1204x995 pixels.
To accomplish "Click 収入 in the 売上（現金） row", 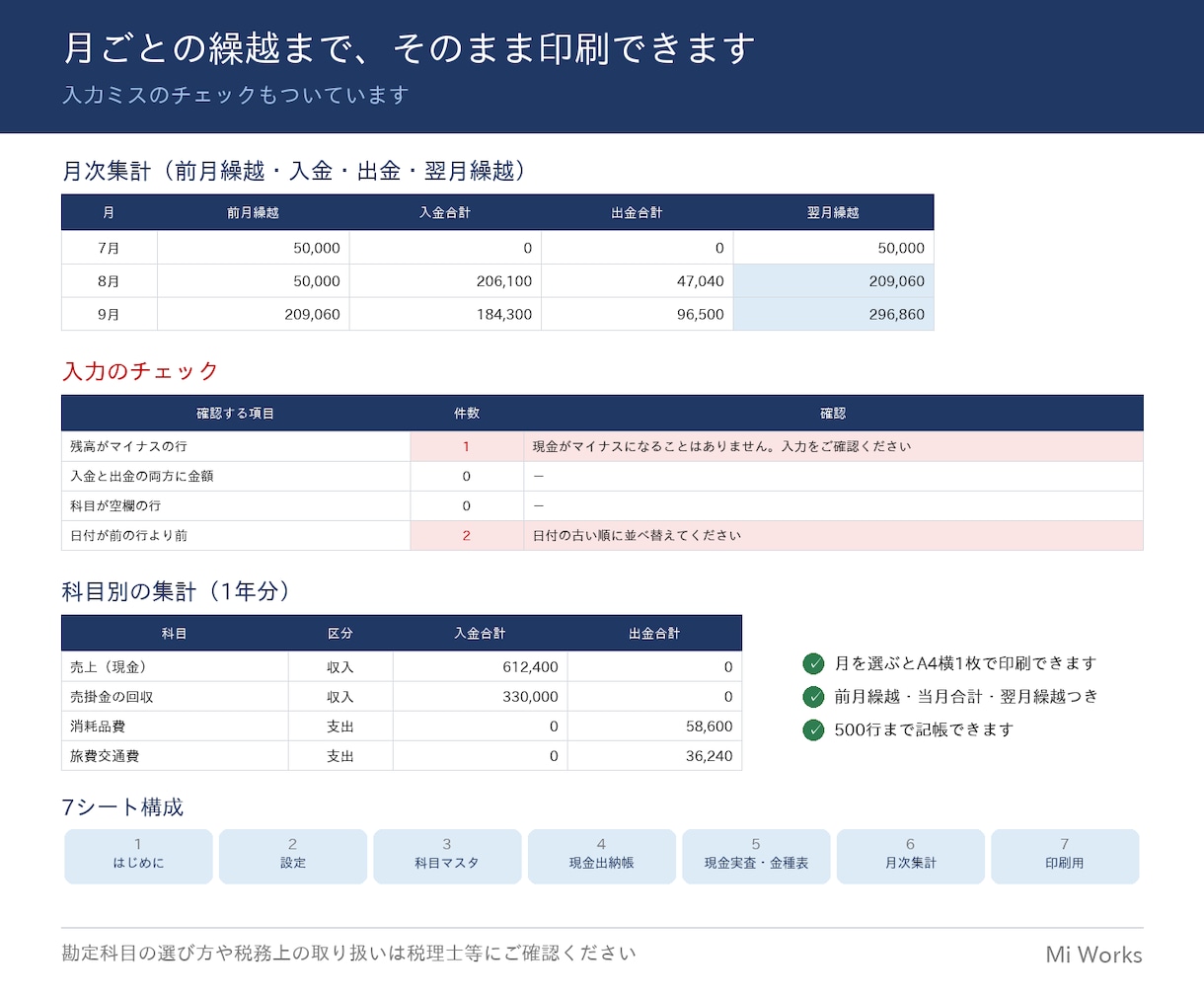I will pyautogui.click(x=340, y=667).
